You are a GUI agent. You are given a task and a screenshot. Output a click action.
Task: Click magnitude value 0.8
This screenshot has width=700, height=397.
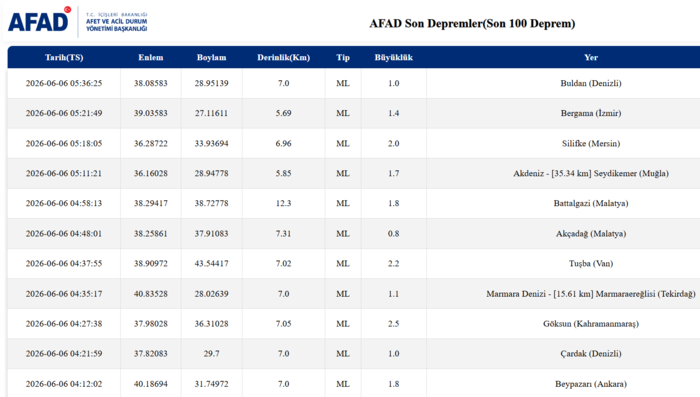point(393,234)
